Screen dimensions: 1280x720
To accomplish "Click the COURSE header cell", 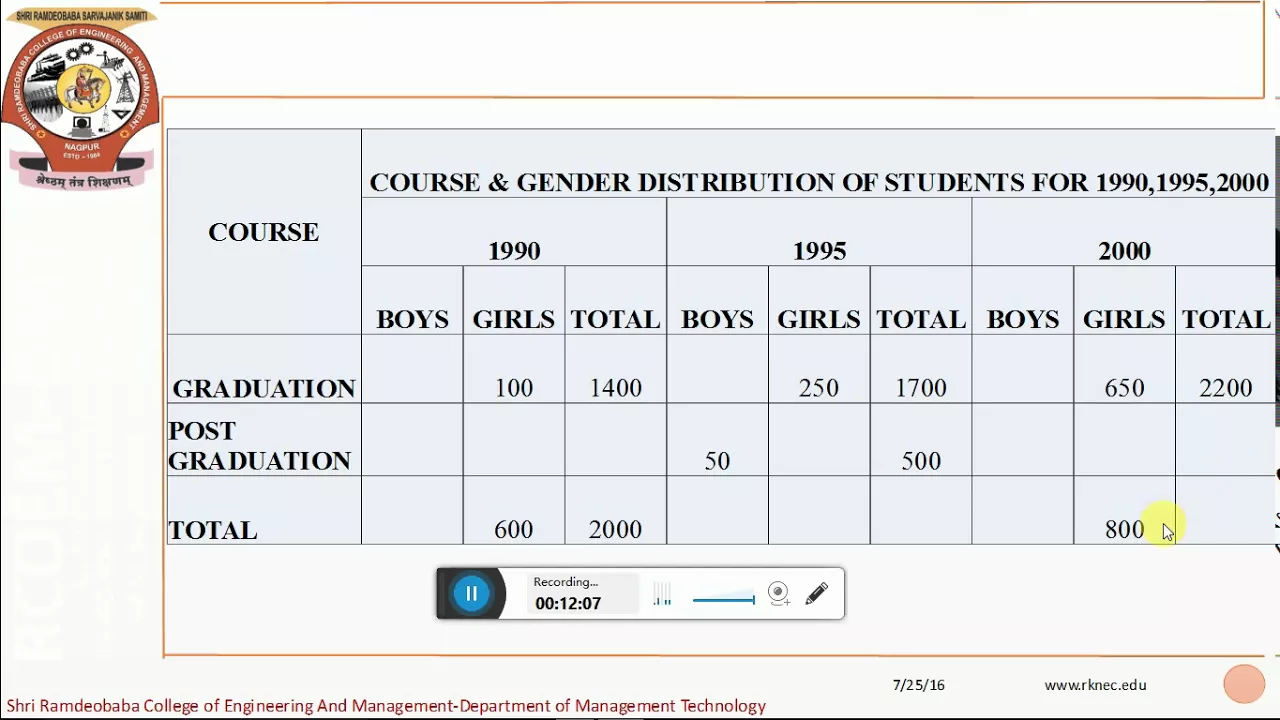I will click(263, 232).
